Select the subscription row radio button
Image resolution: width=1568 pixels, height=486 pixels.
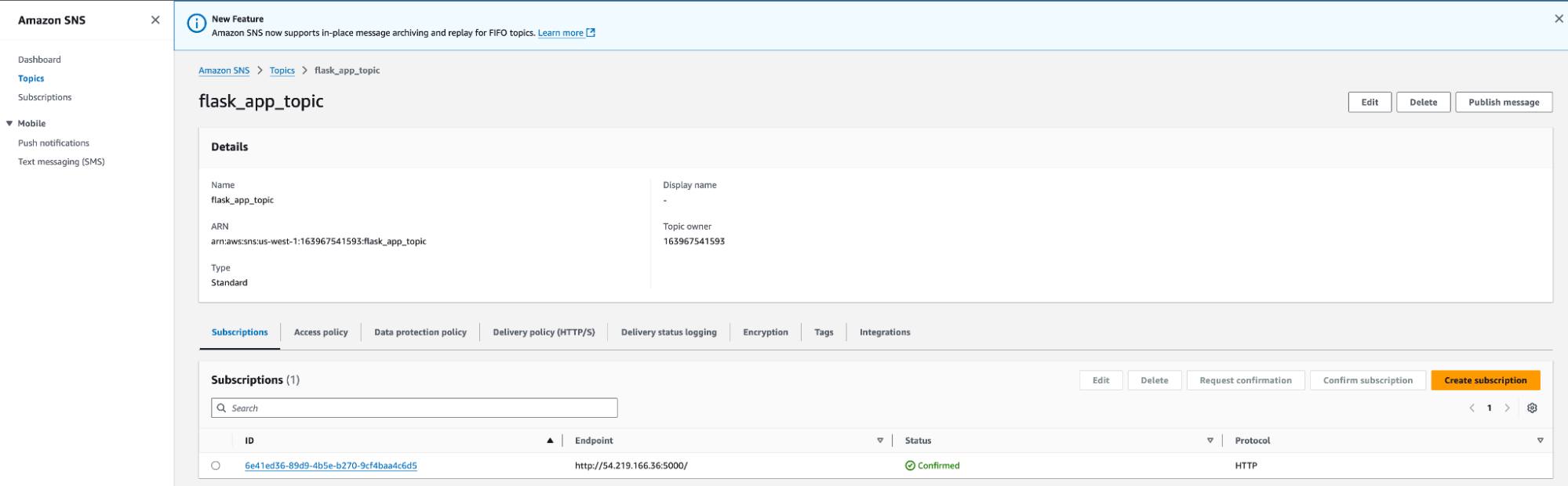(x=216, y=466)
